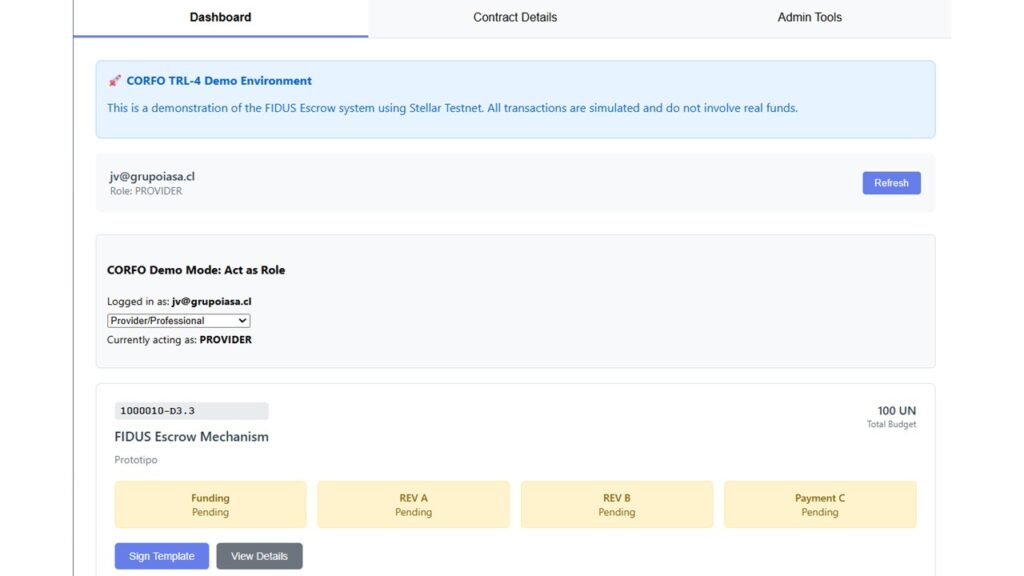Click the FIDUS Escrow Mechanism title
Image resolution: width=1024 pixels, height=576 pixels.
[x=191, y=437]
